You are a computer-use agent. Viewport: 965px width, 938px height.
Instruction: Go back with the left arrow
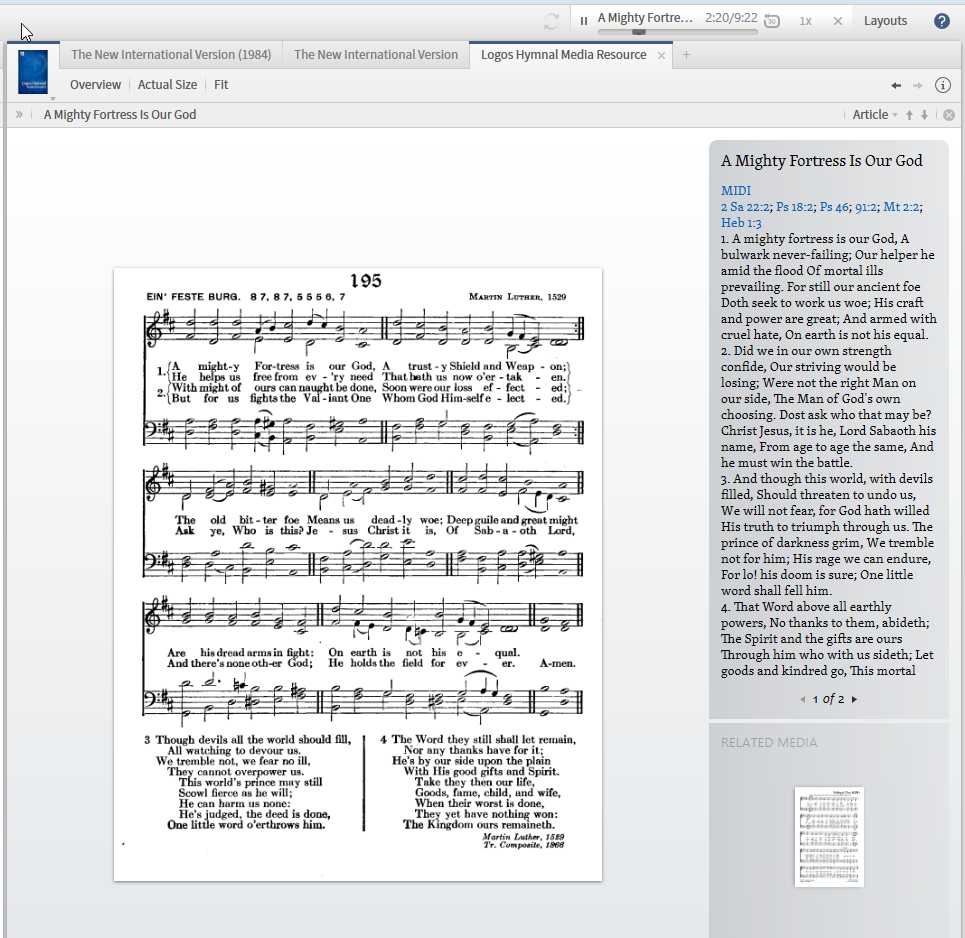click(x=896, y=86)
